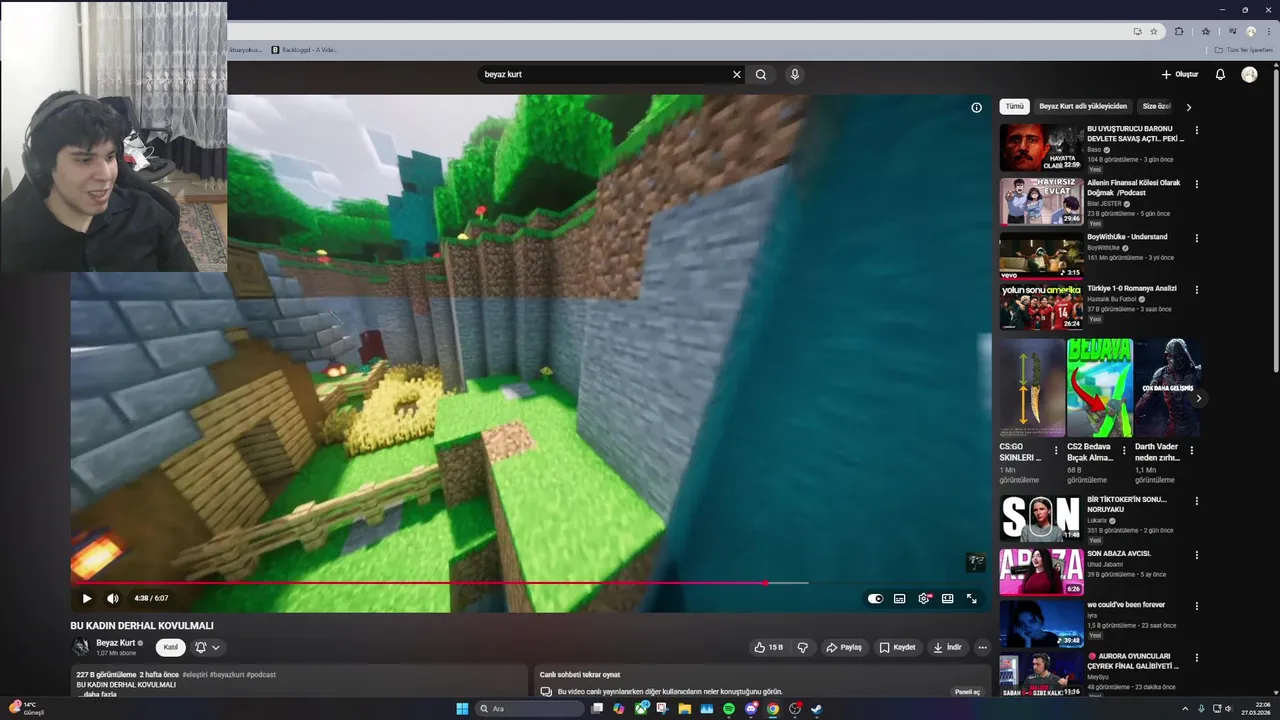Image resolution: width=1280 pixels, height=720 pixels.
Task: Enter fullscreen mode
Action: click(x=971, y=598)
